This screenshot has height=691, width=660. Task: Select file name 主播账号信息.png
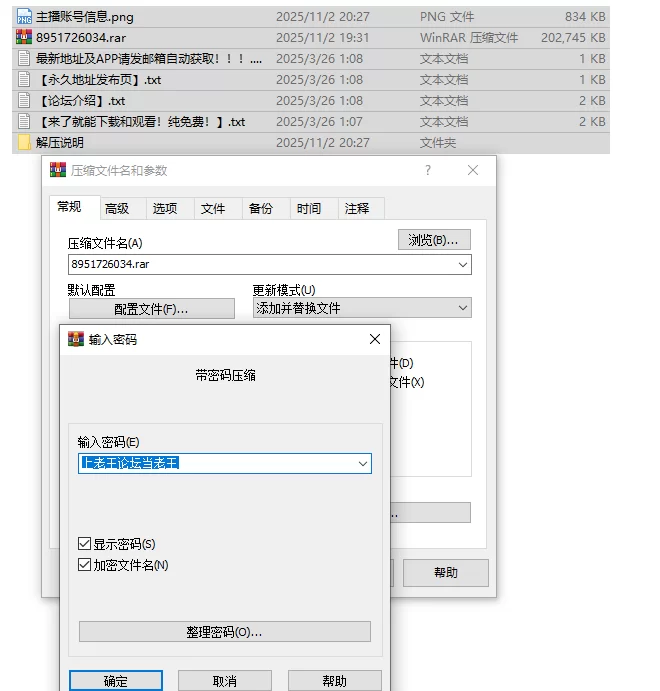85,17
